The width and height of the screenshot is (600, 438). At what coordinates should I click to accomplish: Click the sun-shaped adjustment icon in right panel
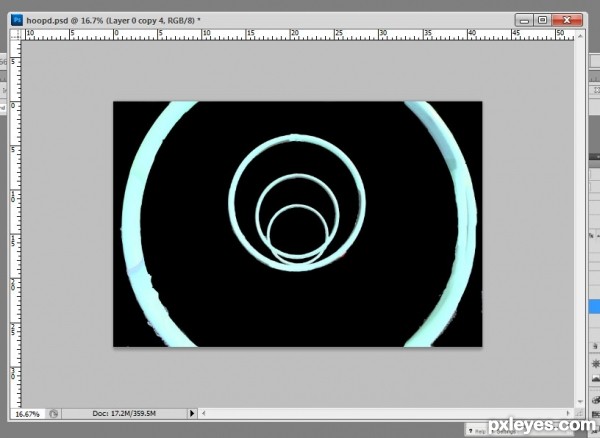596,363
